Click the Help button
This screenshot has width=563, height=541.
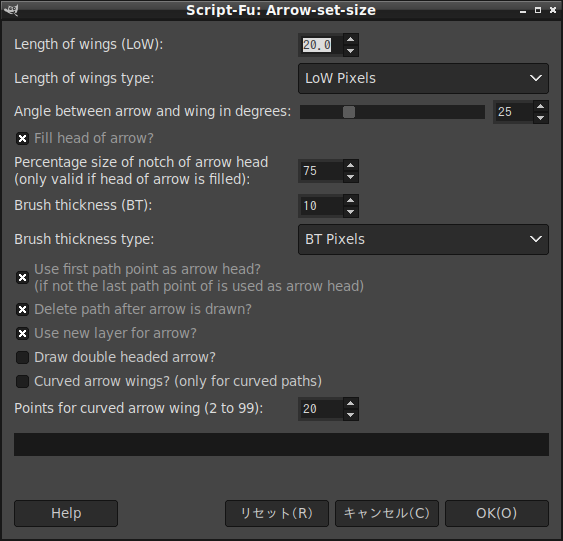click(66, 513)
